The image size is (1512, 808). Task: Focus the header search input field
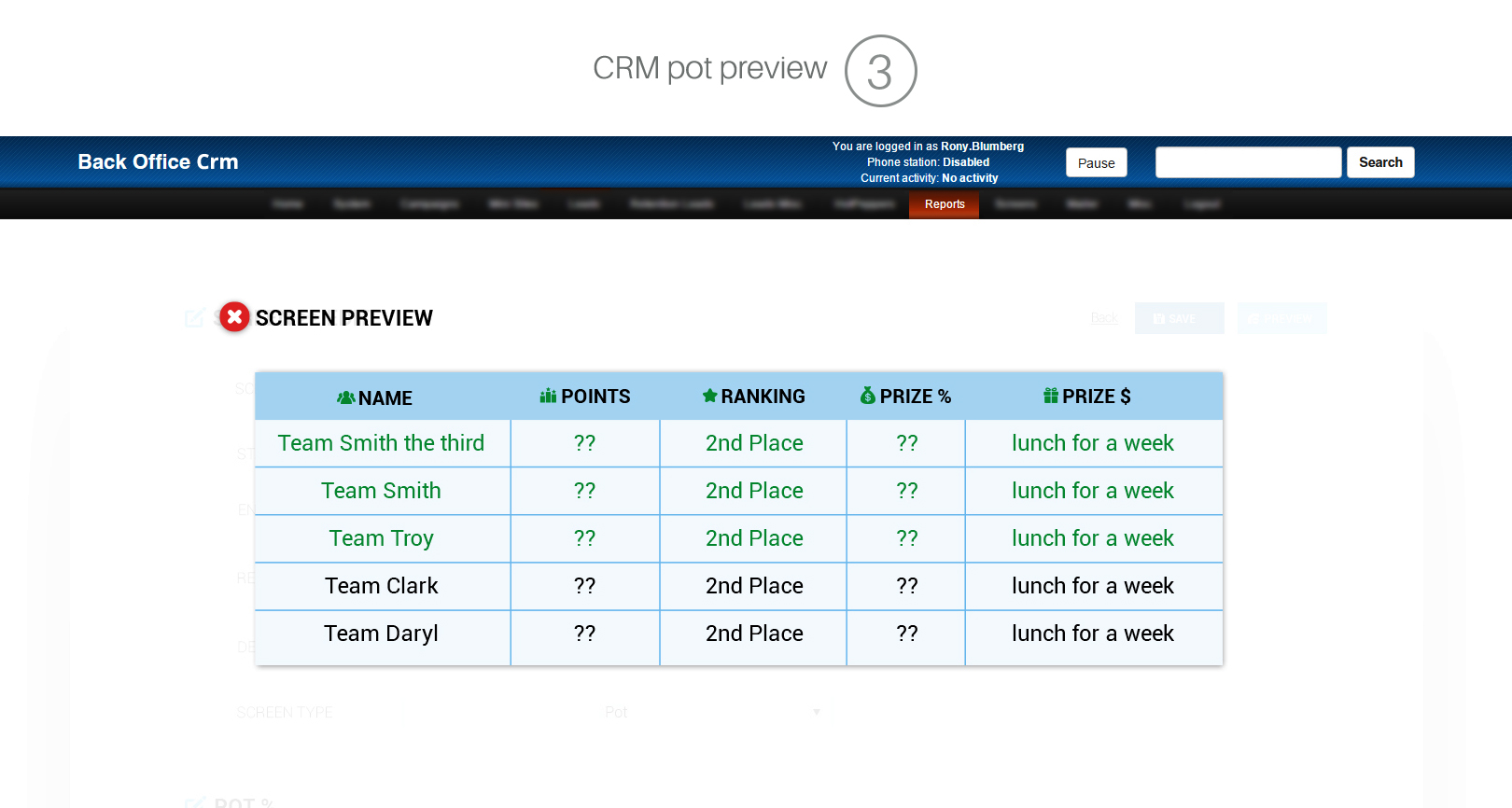pyautogui.click(x=1249, y=162)
